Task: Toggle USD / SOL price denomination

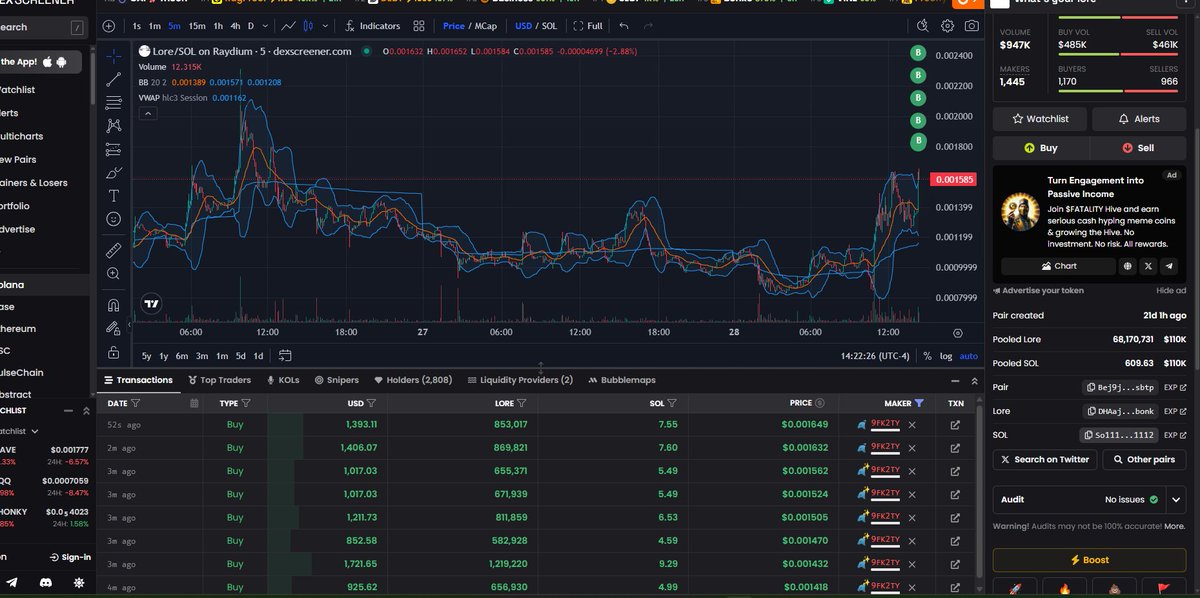Action: click(x=535, y=26)
